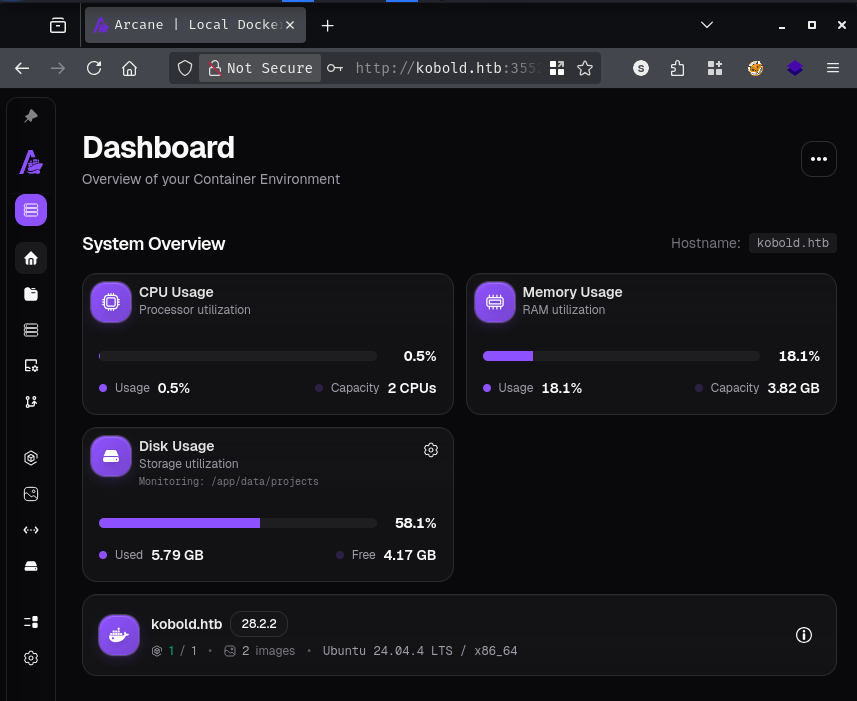Click the '1 / 1' containers count

tap(183, 651)
